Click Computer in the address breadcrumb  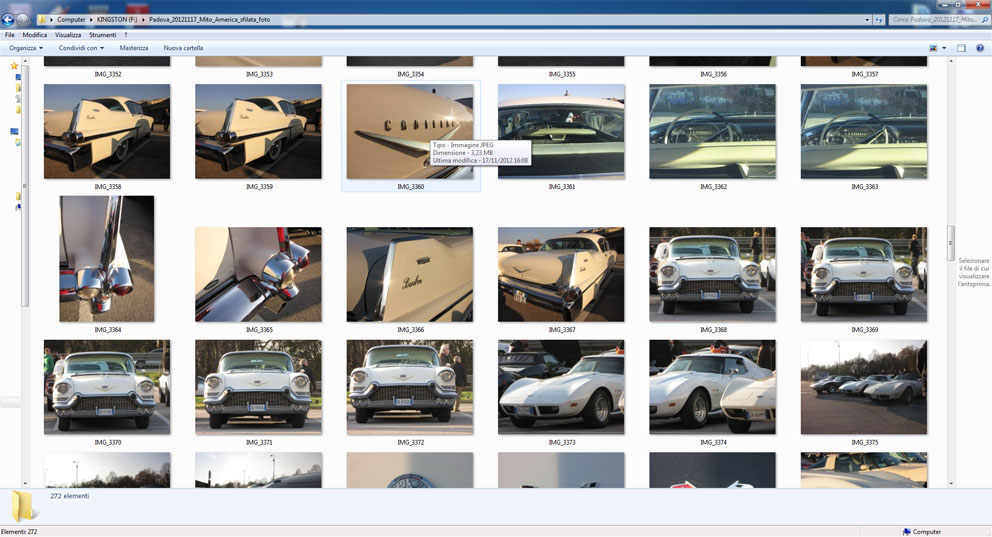(x=71, y=20)
